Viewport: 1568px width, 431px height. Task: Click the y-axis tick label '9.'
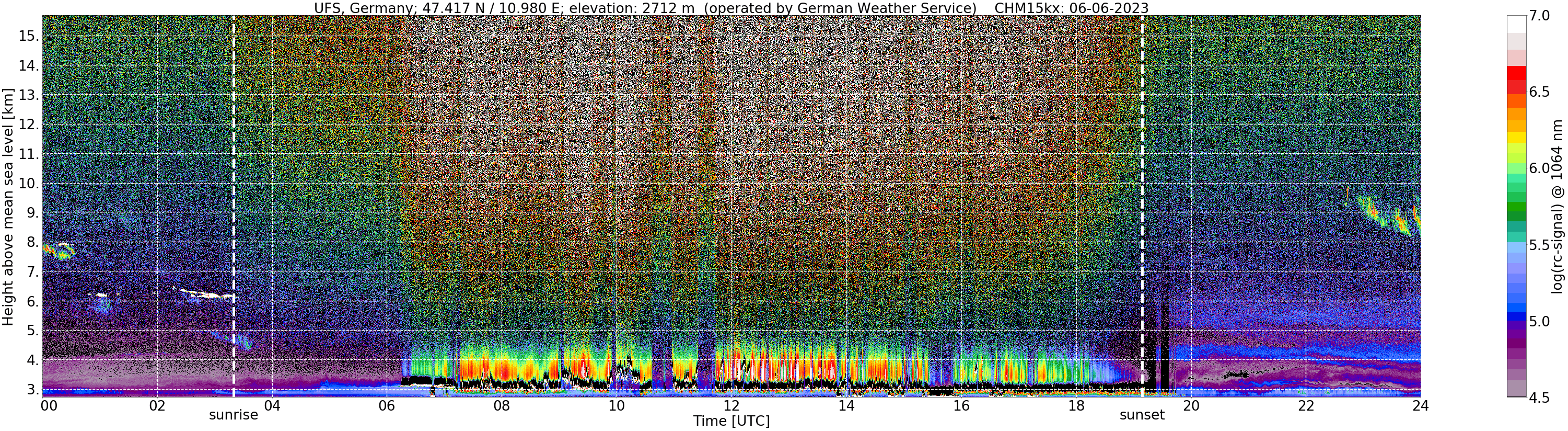coord(32,213)
